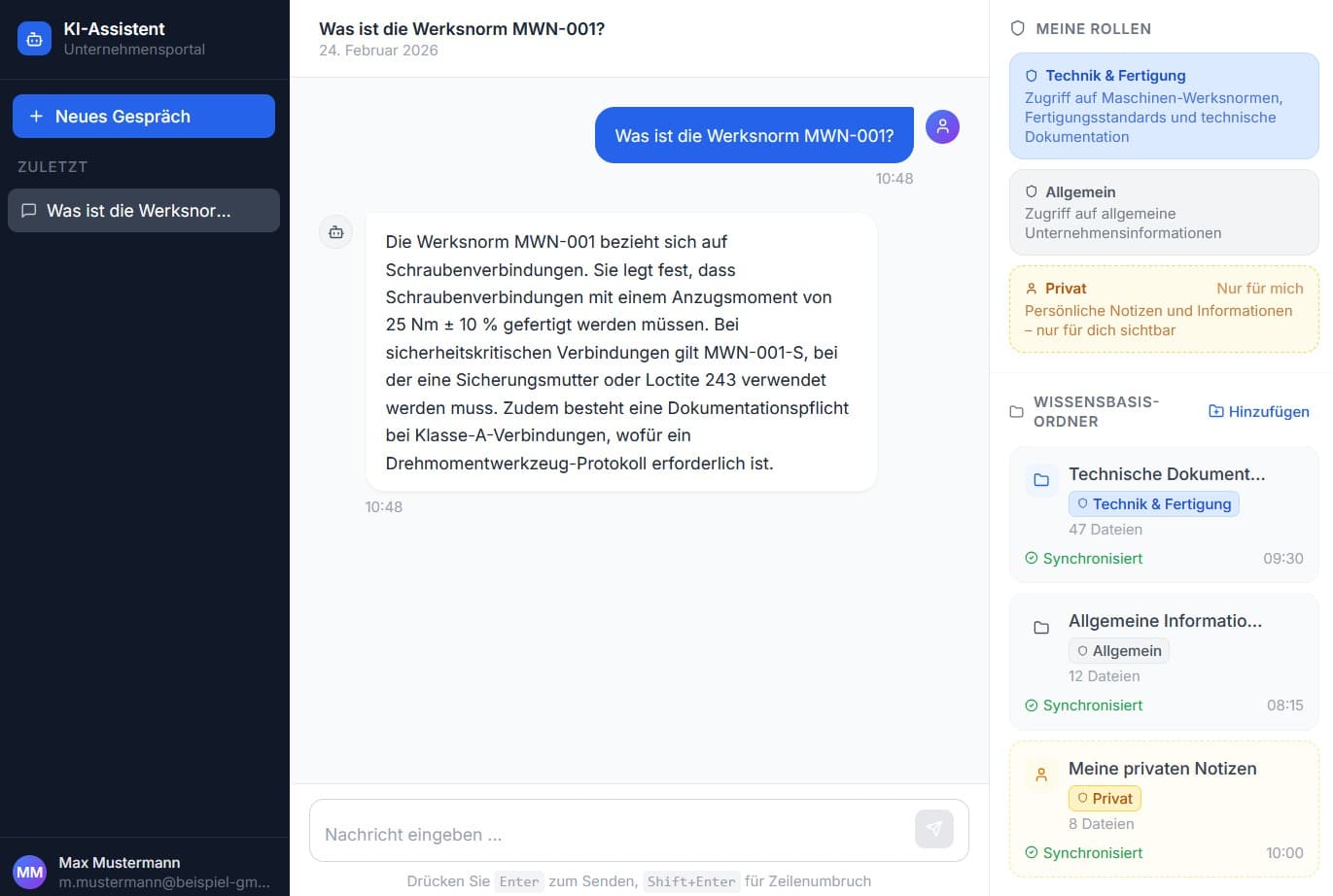Click the KI-Assistent app logo icon
1333x896 pixels.
click(x=34, y=38)
